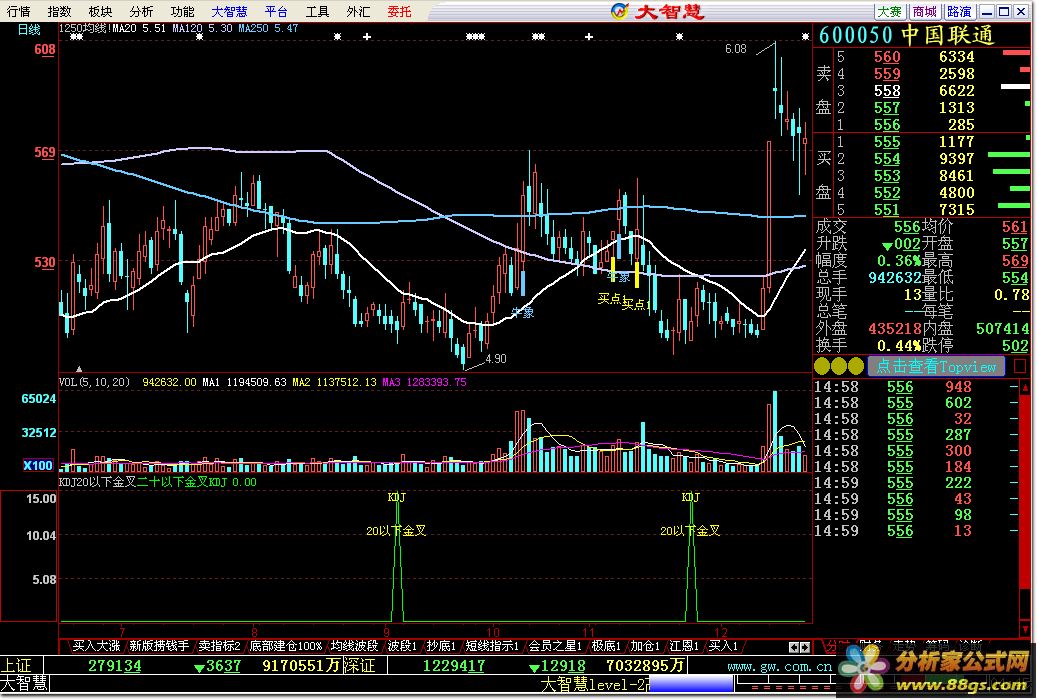
Task: Click 点击查看Topview button
Action: (x=936, y=366)
